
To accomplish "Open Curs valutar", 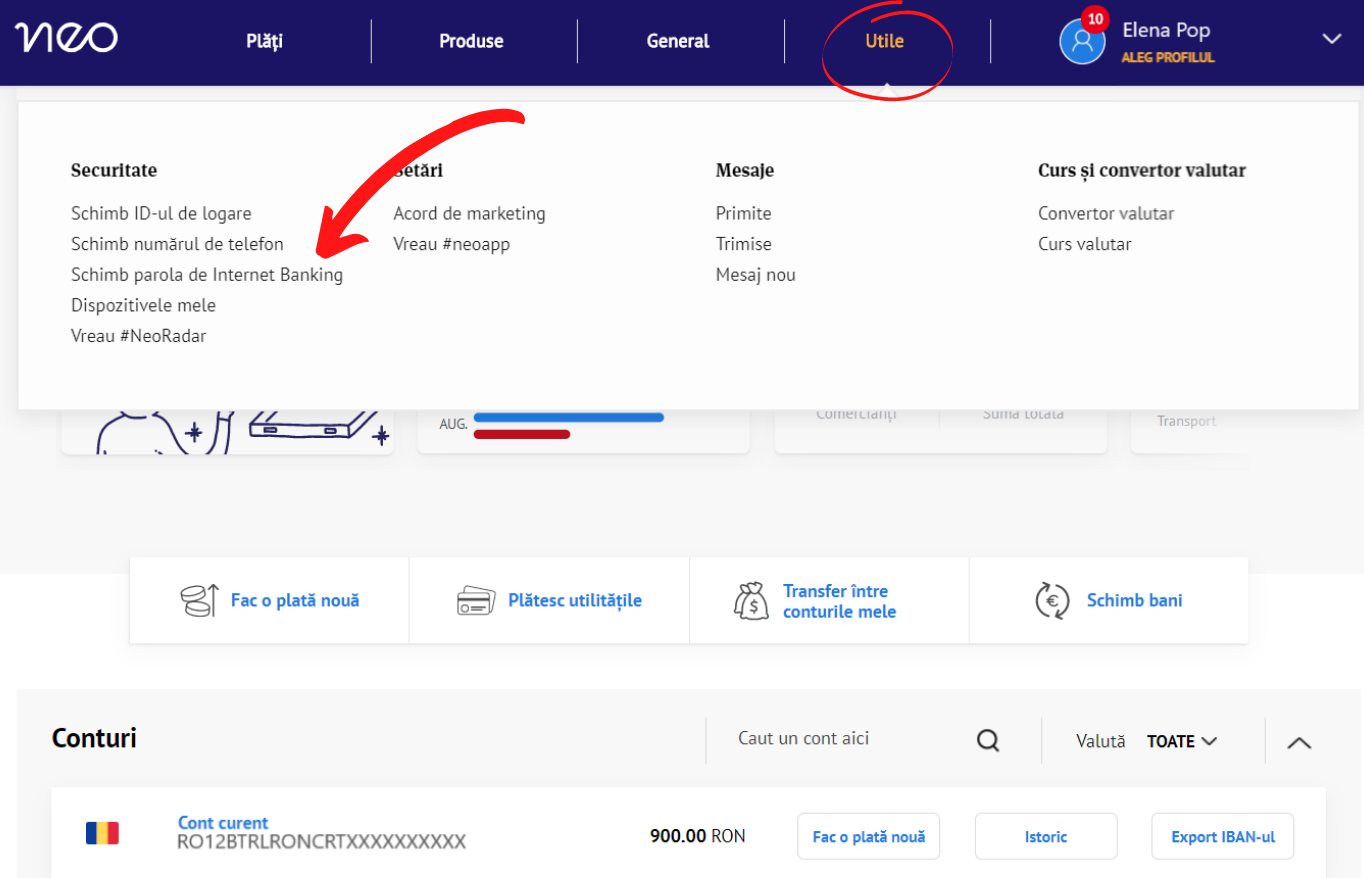I will click(x=1085, y=244).
